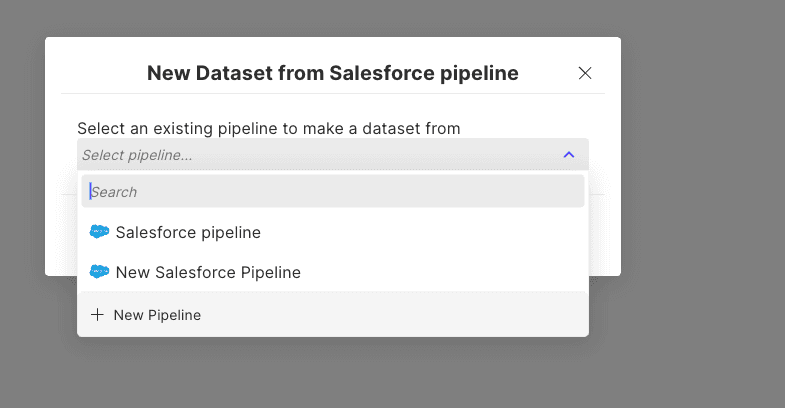Click the plus icon beside New Pipeline
The image size is (785, 408).
[x=97, y=315]
